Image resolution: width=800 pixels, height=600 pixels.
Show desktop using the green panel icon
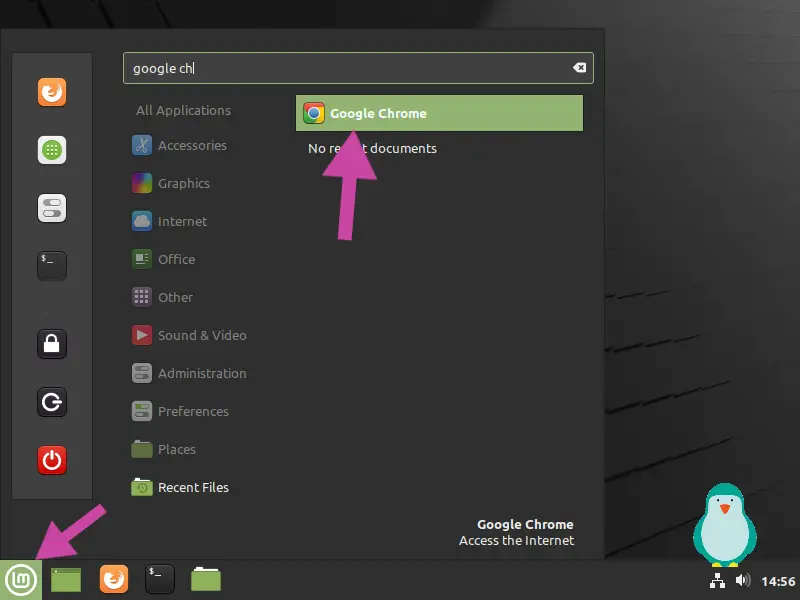point(66,580)
